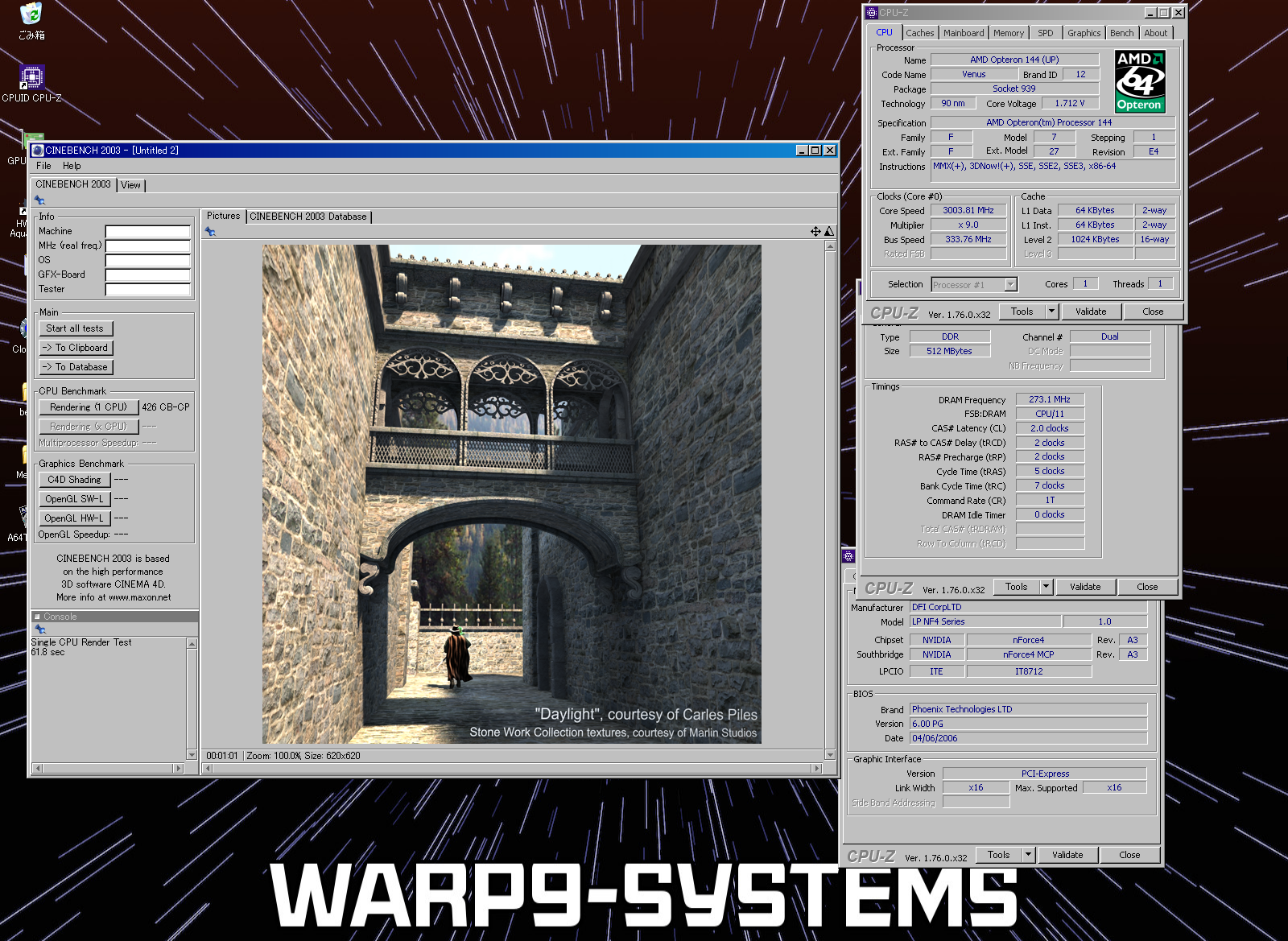This screenshot has width=1288, height=941.
Task: Click the picture vertical scrollbar down arrow
Action: click(830, 755)
